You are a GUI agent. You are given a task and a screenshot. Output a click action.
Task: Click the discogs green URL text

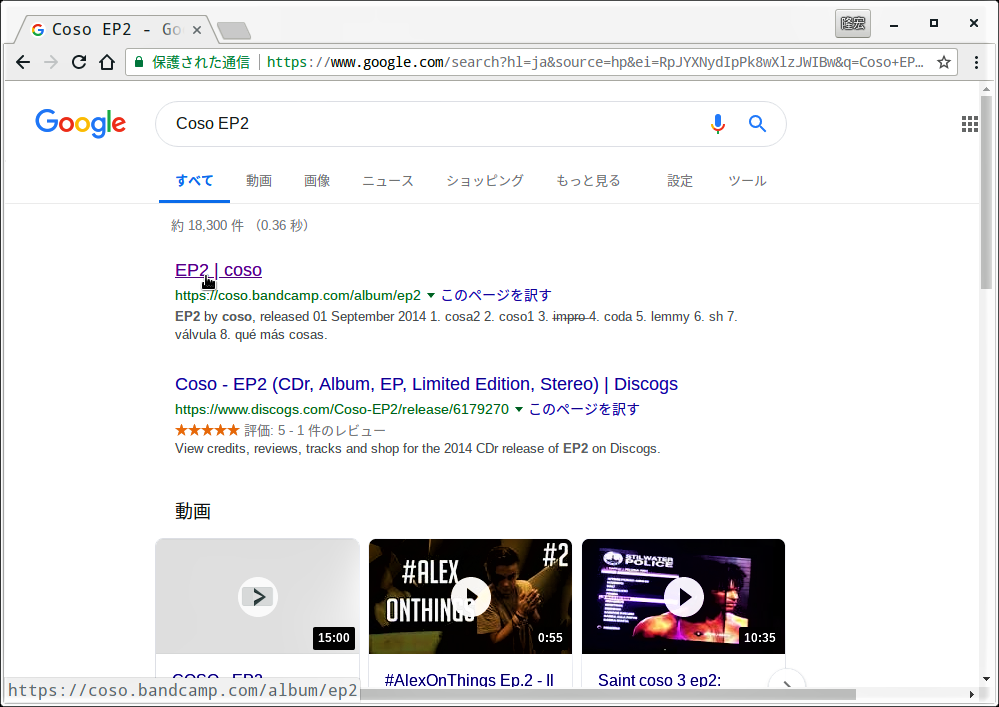(x=342, y=410)
